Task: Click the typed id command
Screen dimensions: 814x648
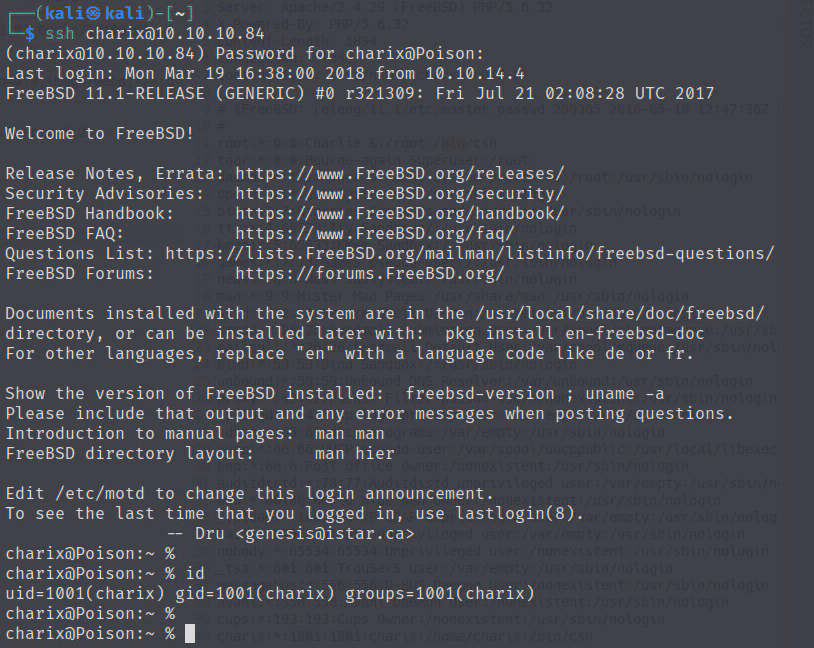Action: coord(194,574)
